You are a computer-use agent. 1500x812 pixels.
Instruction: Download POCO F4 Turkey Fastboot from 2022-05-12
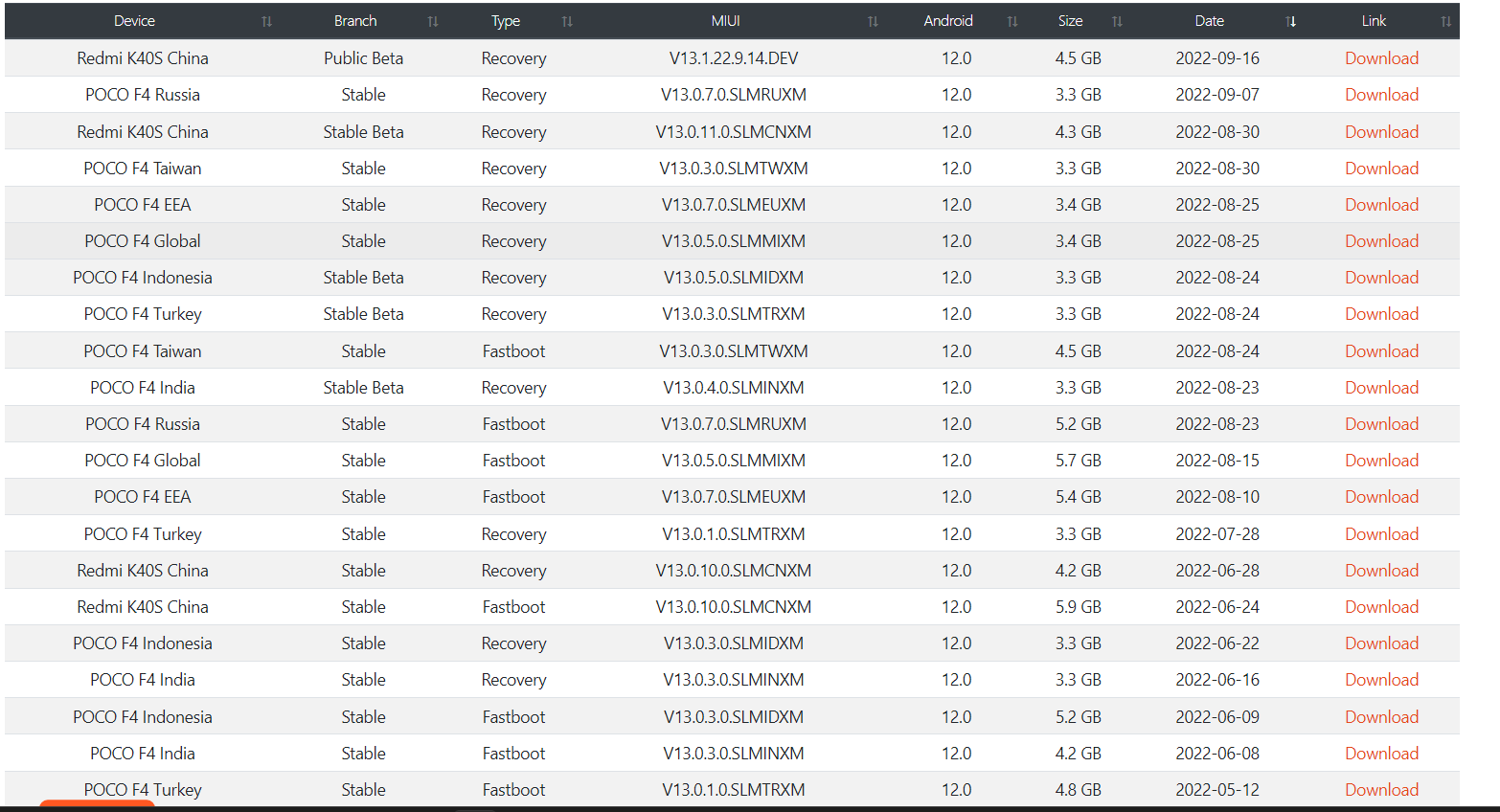1381,790
